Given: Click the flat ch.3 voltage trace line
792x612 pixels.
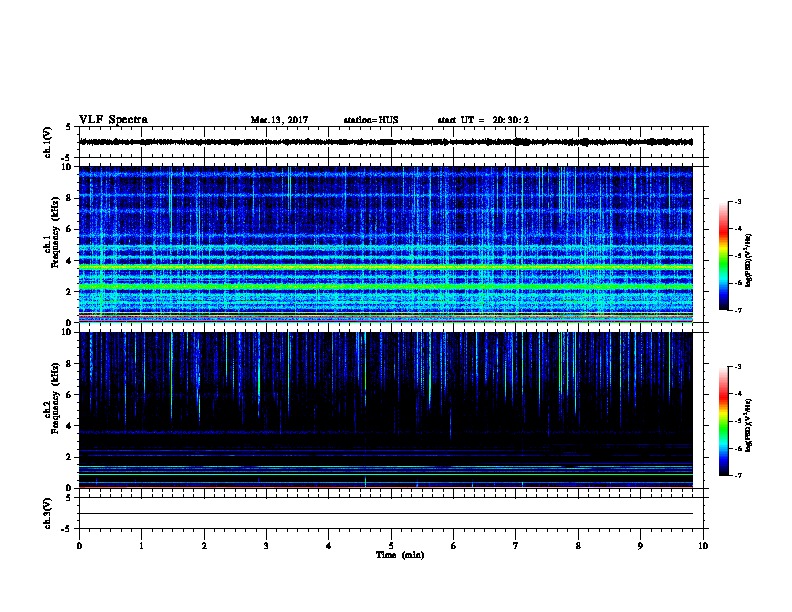Looking at the screenshot, I should (x=386, y=514).
